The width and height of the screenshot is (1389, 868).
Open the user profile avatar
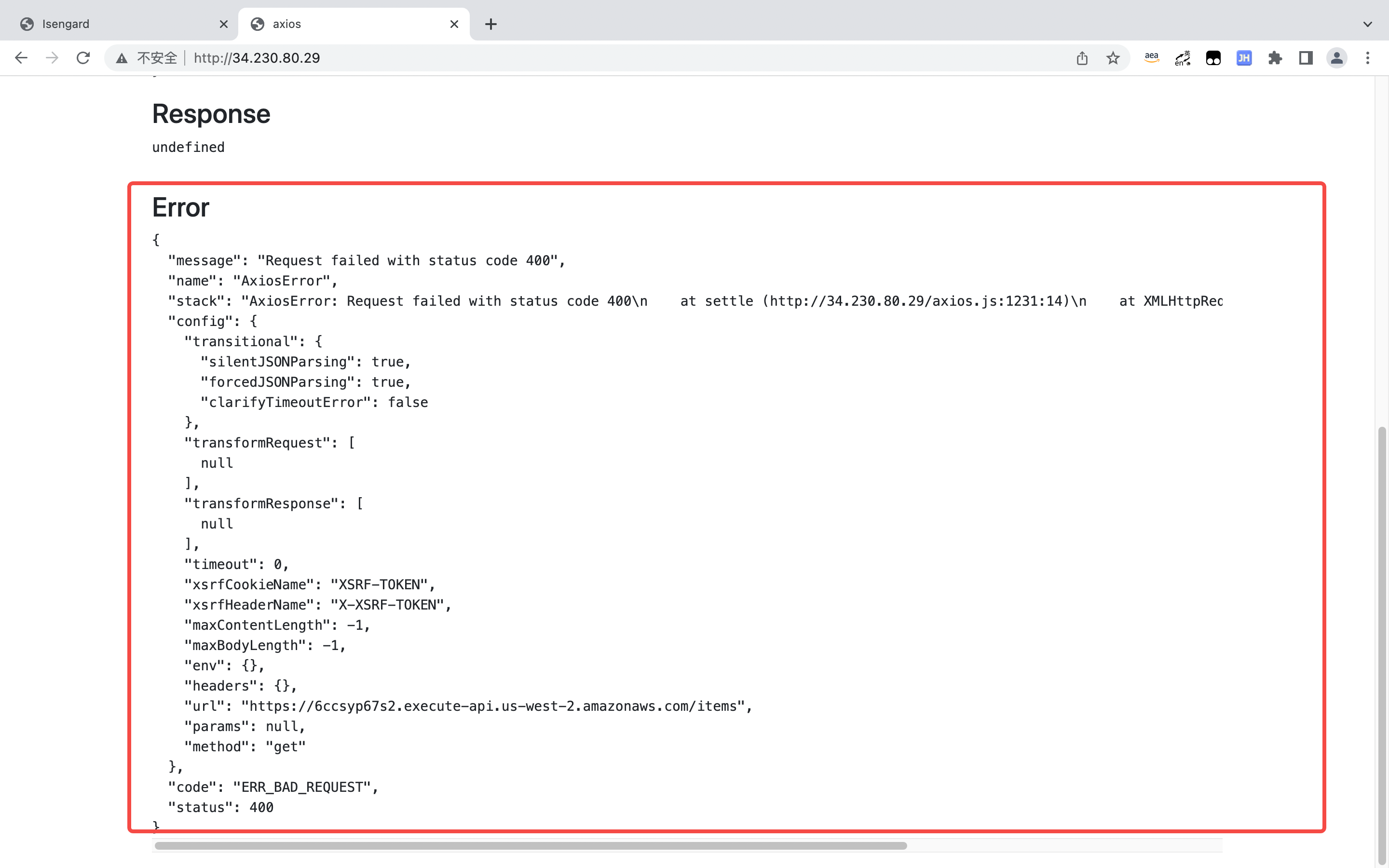tap(1337, 58)
